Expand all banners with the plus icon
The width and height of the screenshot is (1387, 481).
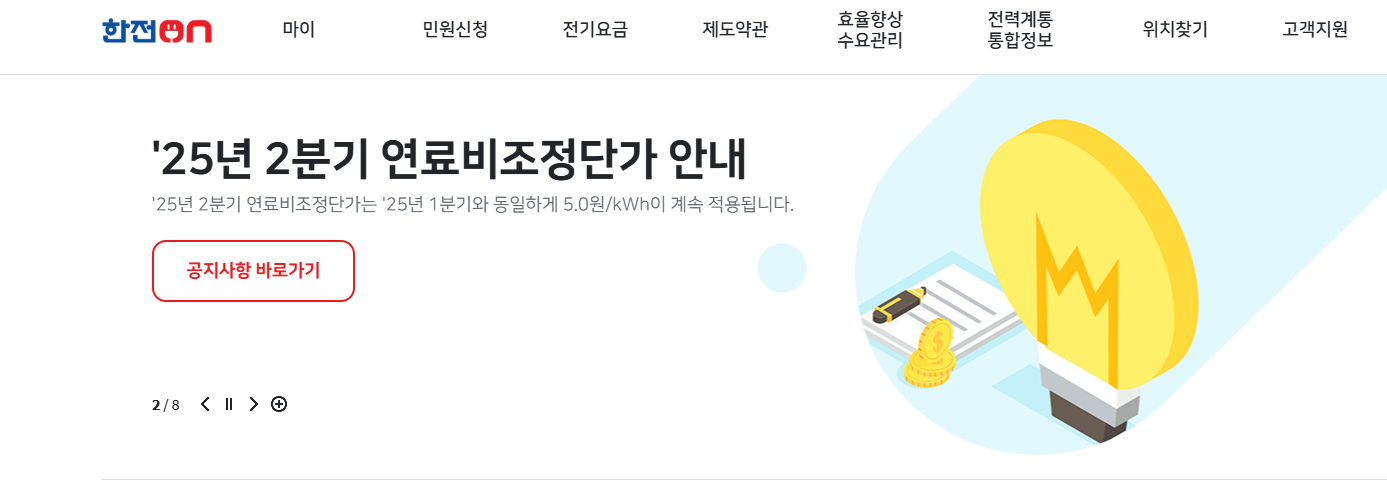tap(279, 404)
